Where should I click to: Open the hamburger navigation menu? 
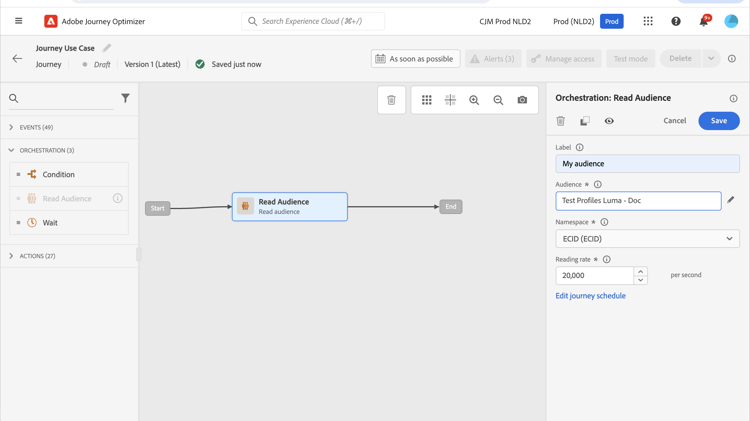[x=19, y=21]
